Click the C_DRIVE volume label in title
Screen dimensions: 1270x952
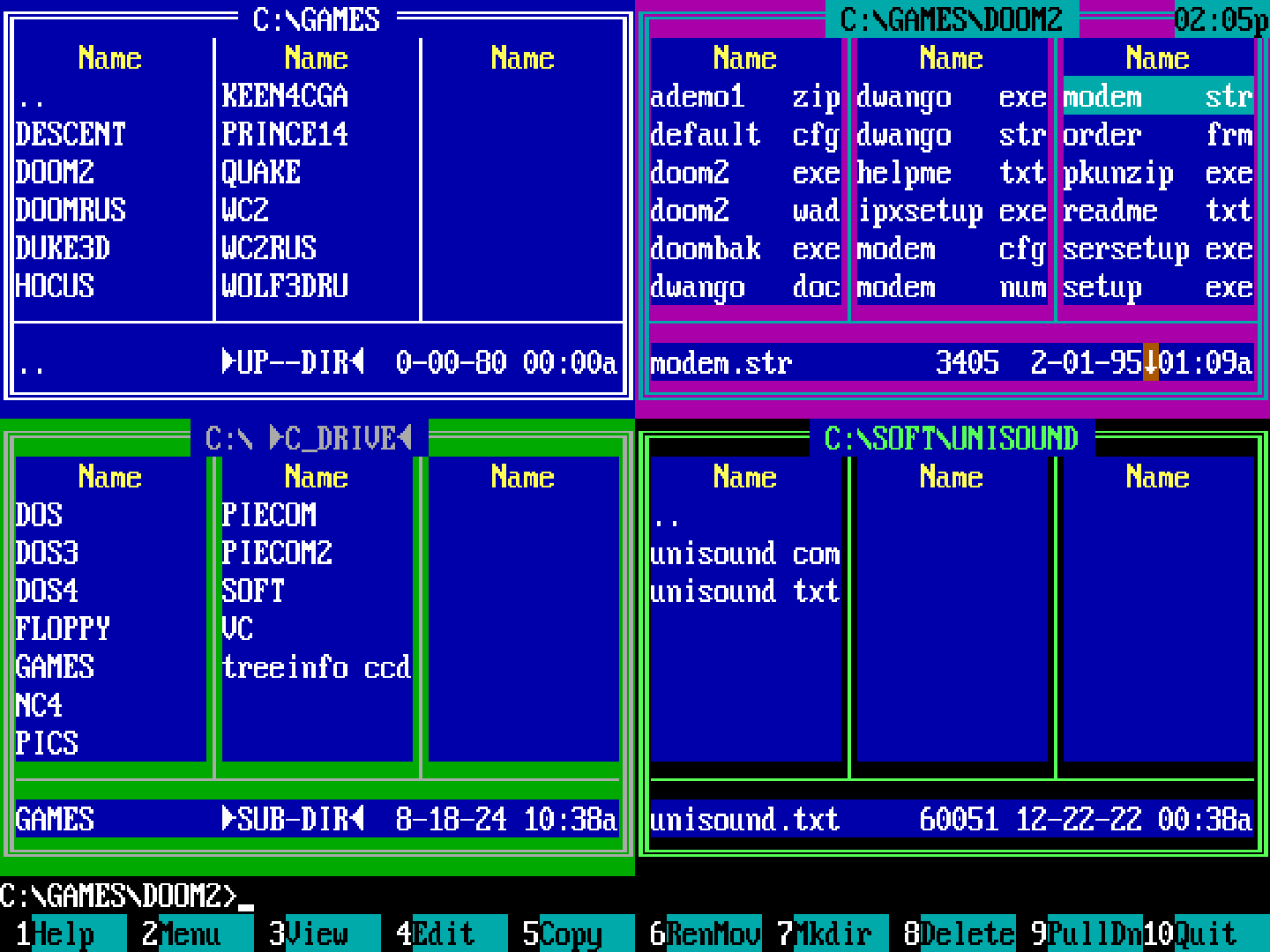point(341,438)
